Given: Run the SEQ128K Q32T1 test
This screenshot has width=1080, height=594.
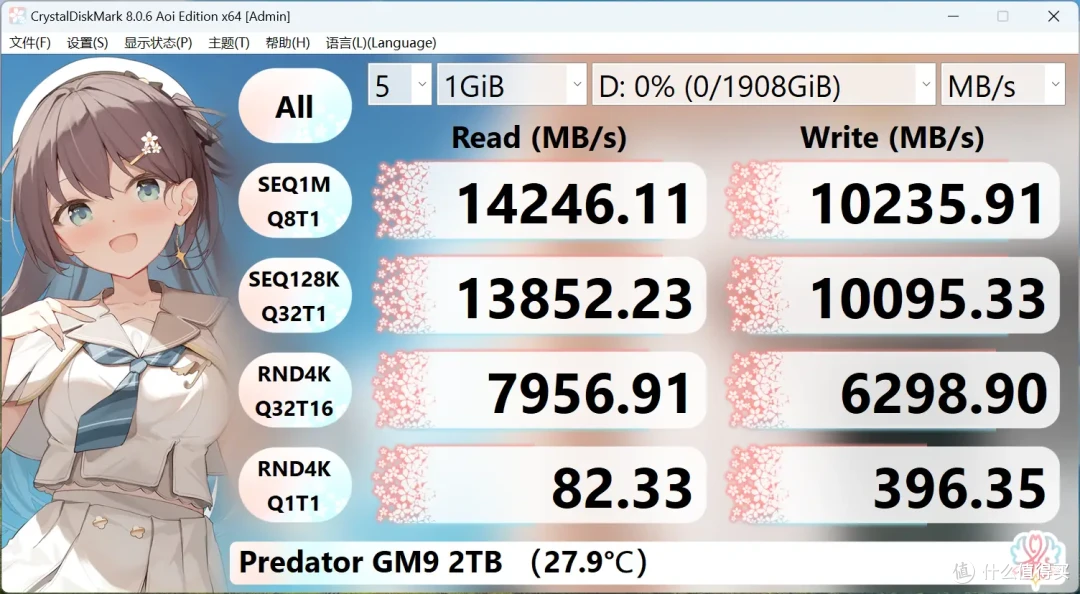Looking at the screenshot, I should [x=295, y=296].
